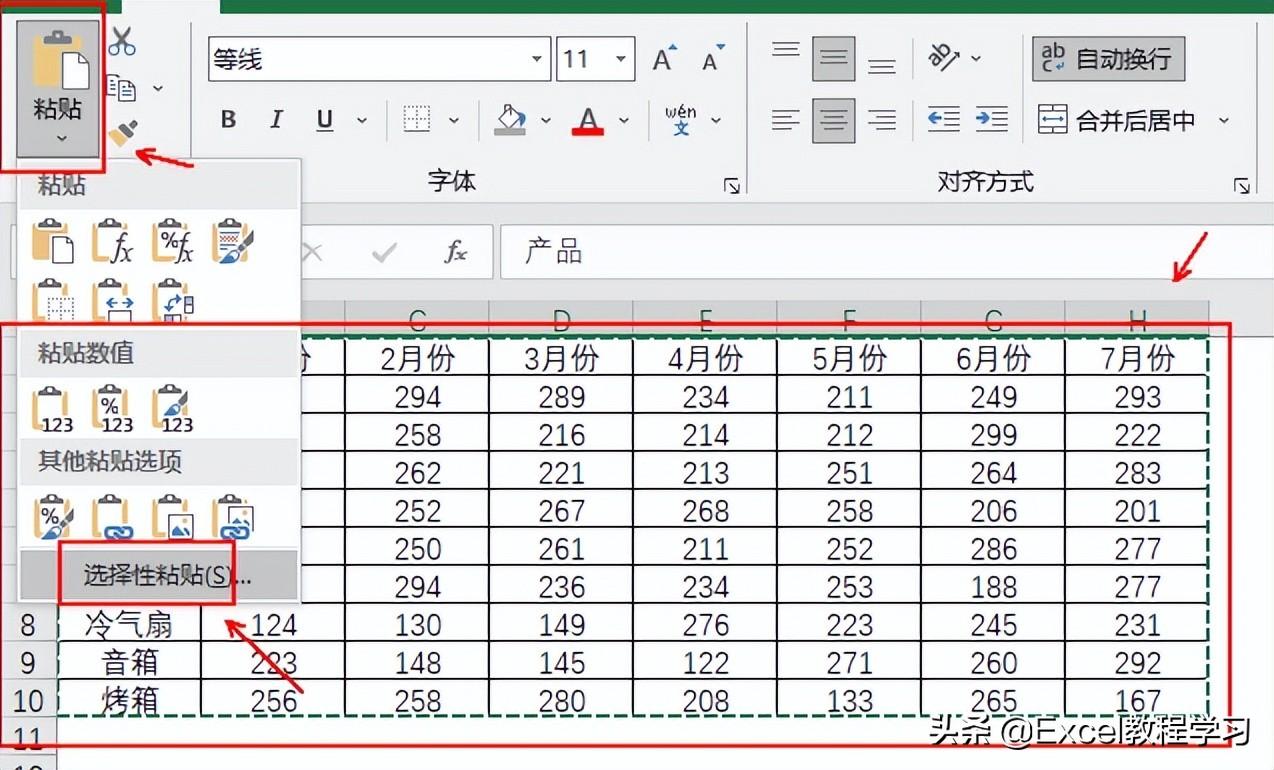
Task: Click the formula bar confirm checkmark
Action: tap(384, 252)
